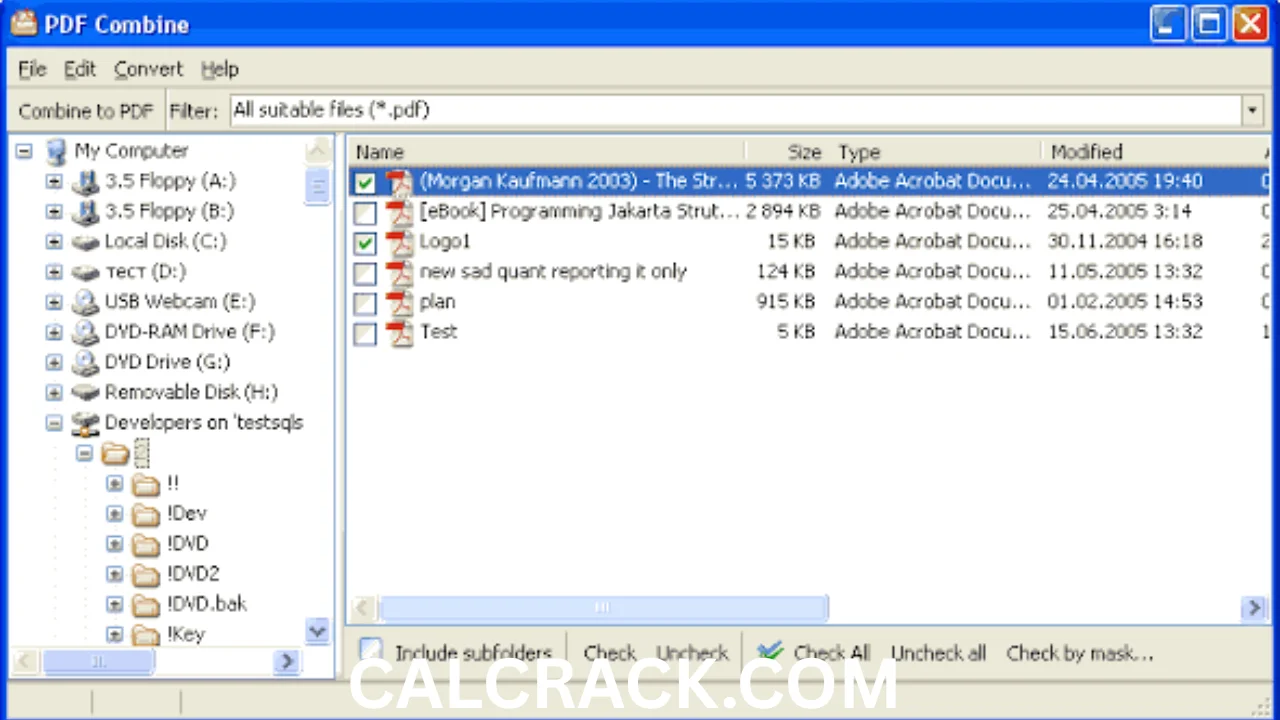Expand the !DVD2 folder node
This screenshot has height=720, width=1280.
pyautogui.click(x=114, y=574)
